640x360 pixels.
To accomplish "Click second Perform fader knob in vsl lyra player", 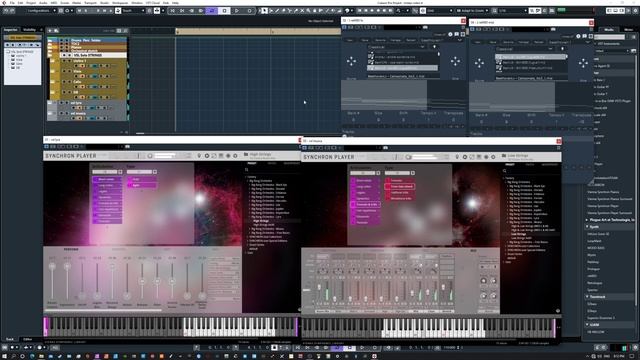I will point(67,266).
